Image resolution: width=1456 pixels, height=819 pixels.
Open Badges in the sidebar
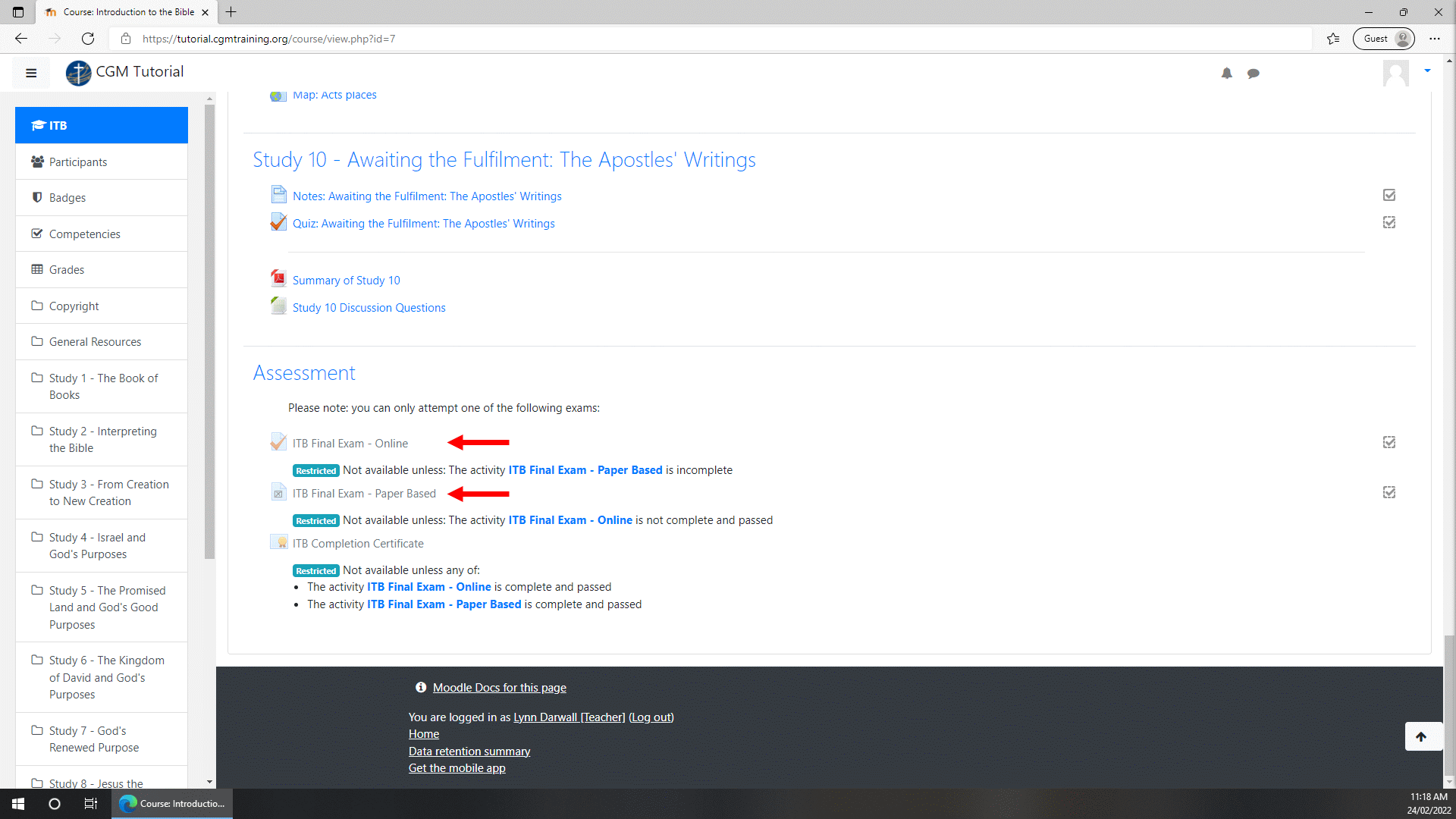(x=102, y=197)
